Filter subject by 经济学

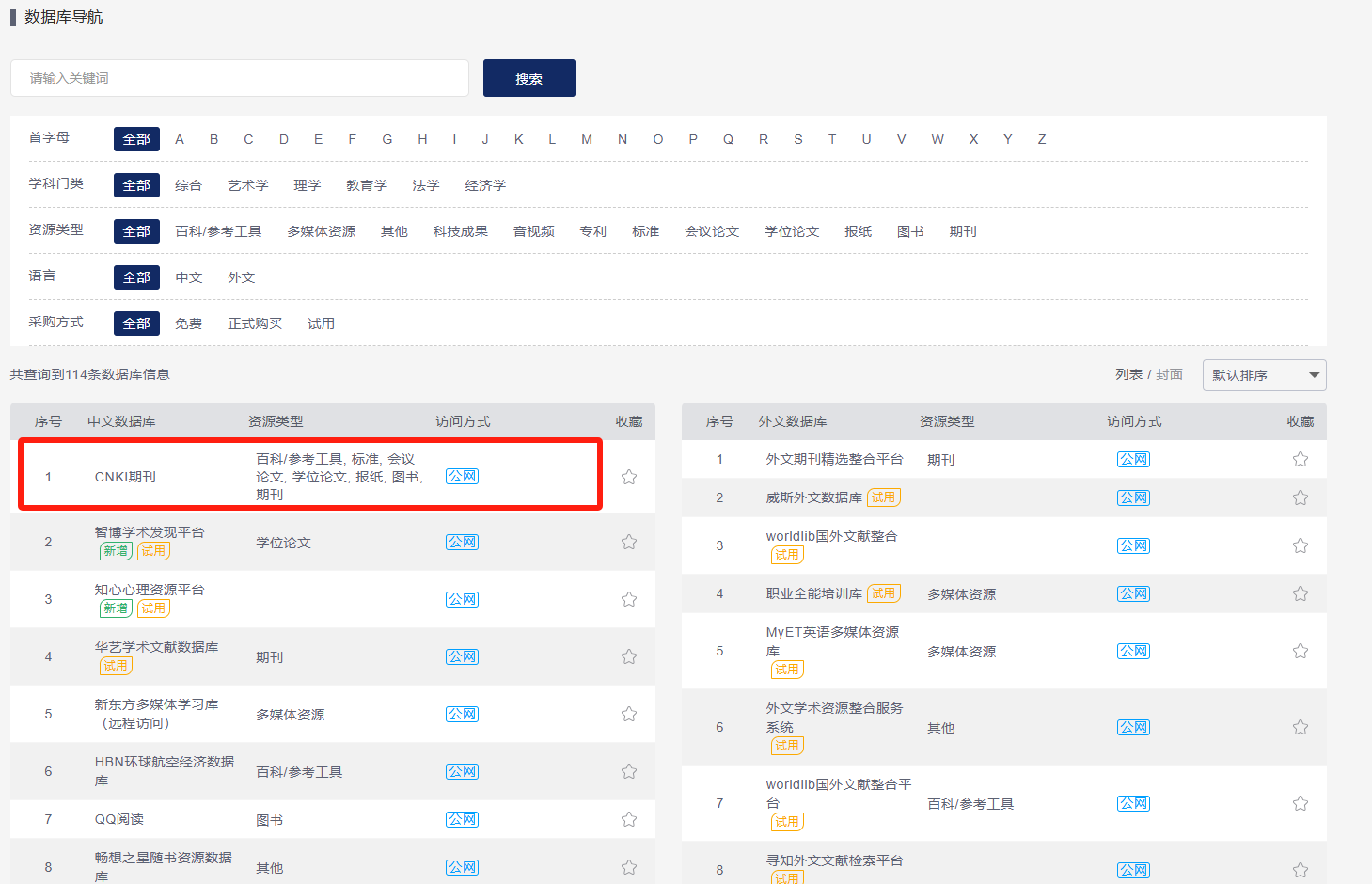(x=485, y=185)
